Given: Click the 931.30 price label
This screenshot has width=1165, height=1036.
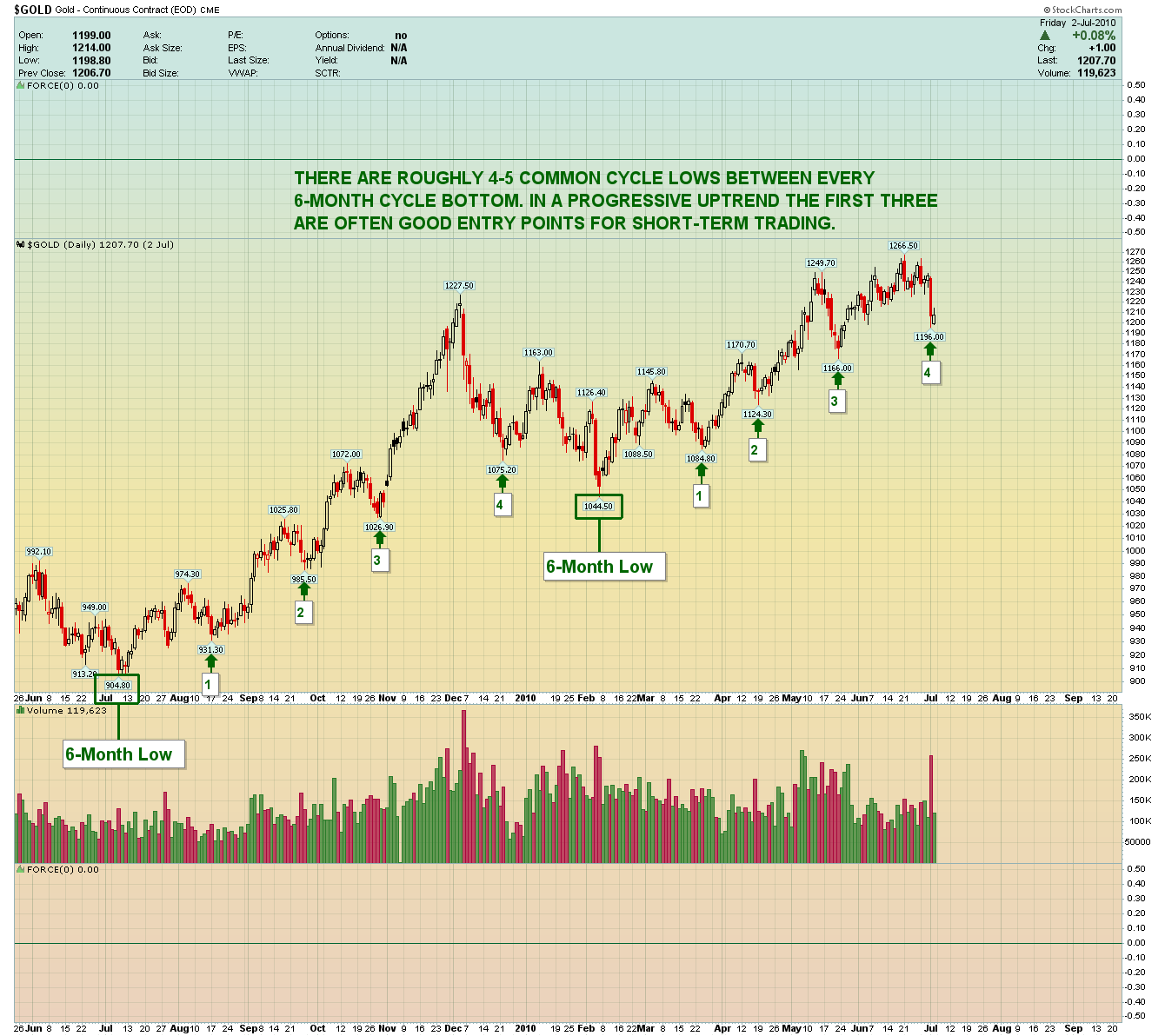Looking at the screenshot, I should [210, 650].
